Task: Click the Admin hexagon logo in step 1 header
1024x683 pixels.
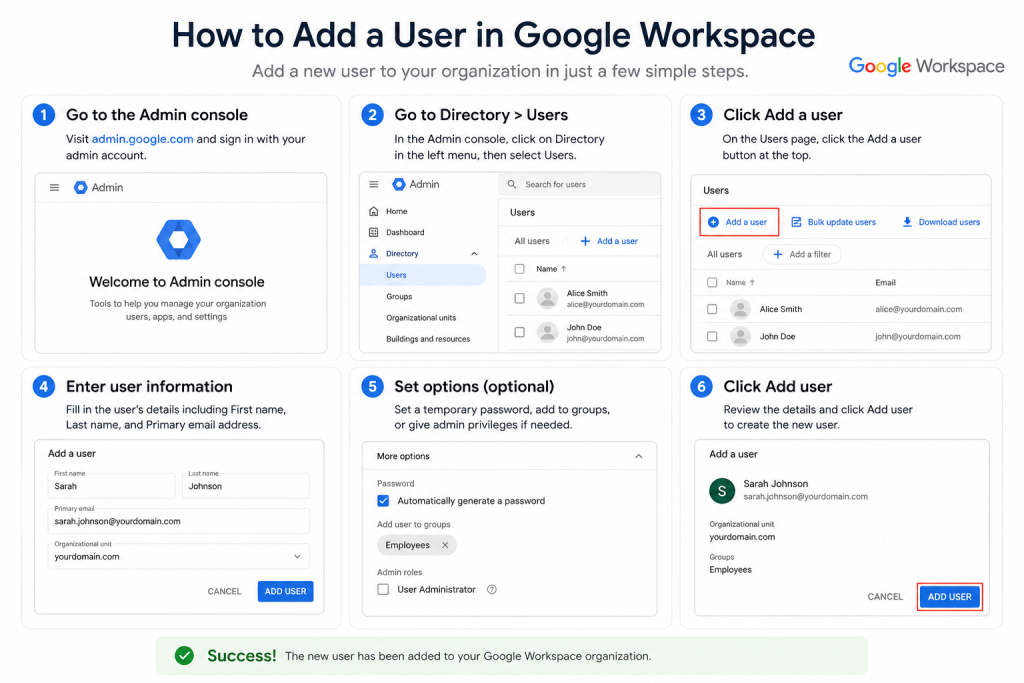Action: click(x=80, y=187)
